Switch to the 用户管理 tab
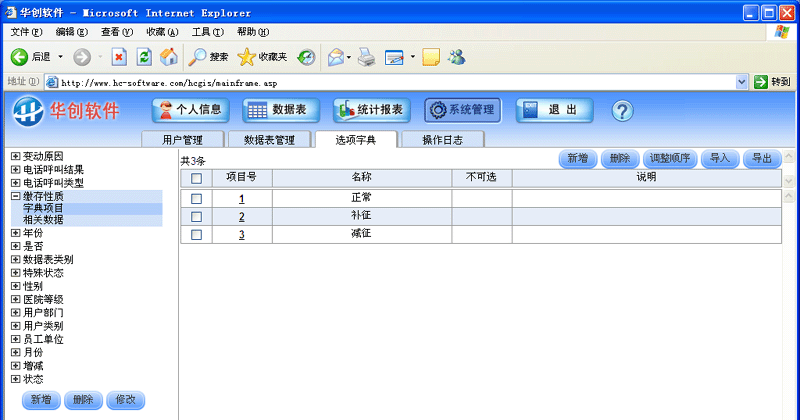The image size is (800, 420). coord(183,139)
